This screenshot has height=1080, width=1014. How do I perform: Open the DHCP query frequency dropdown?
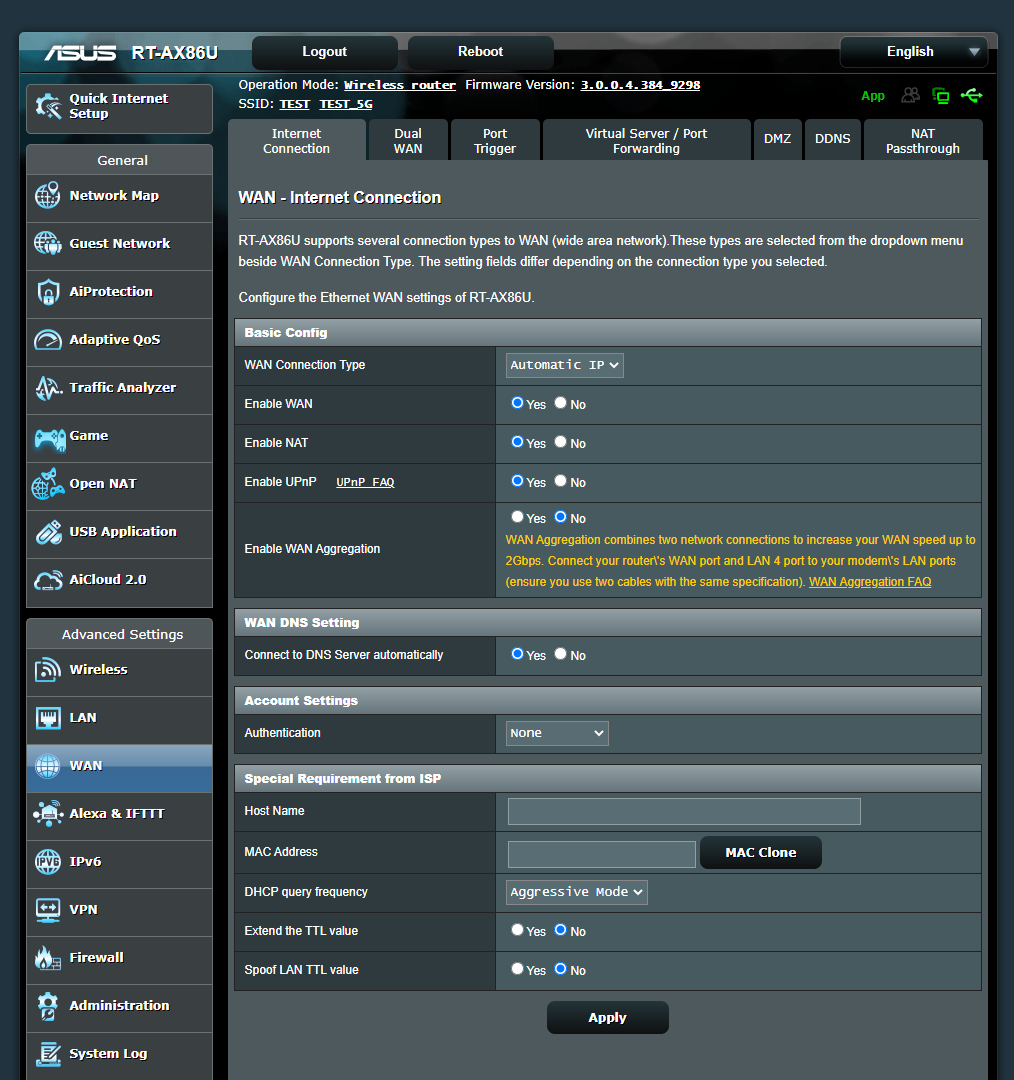tap(577, 893)
